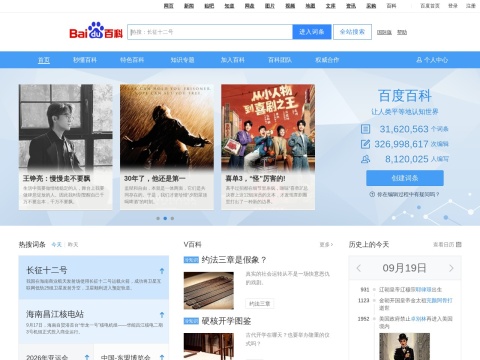Click 贴吧 in the top links
Image resolution: width=480 pixels, height=360 pixels.
(209, 6)
